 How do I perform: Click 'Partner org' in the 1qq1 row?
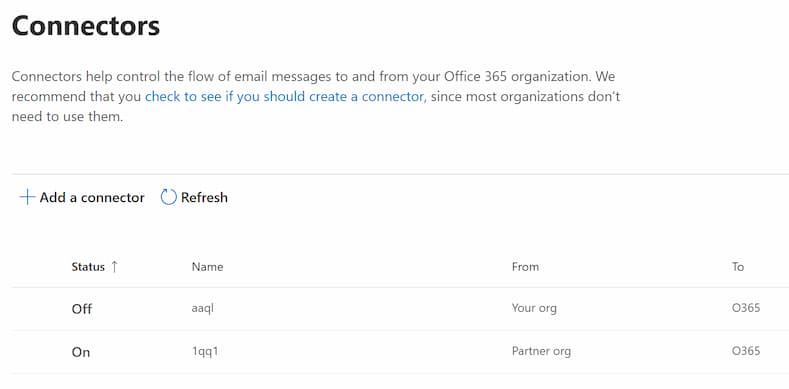[x=541, y=351]
